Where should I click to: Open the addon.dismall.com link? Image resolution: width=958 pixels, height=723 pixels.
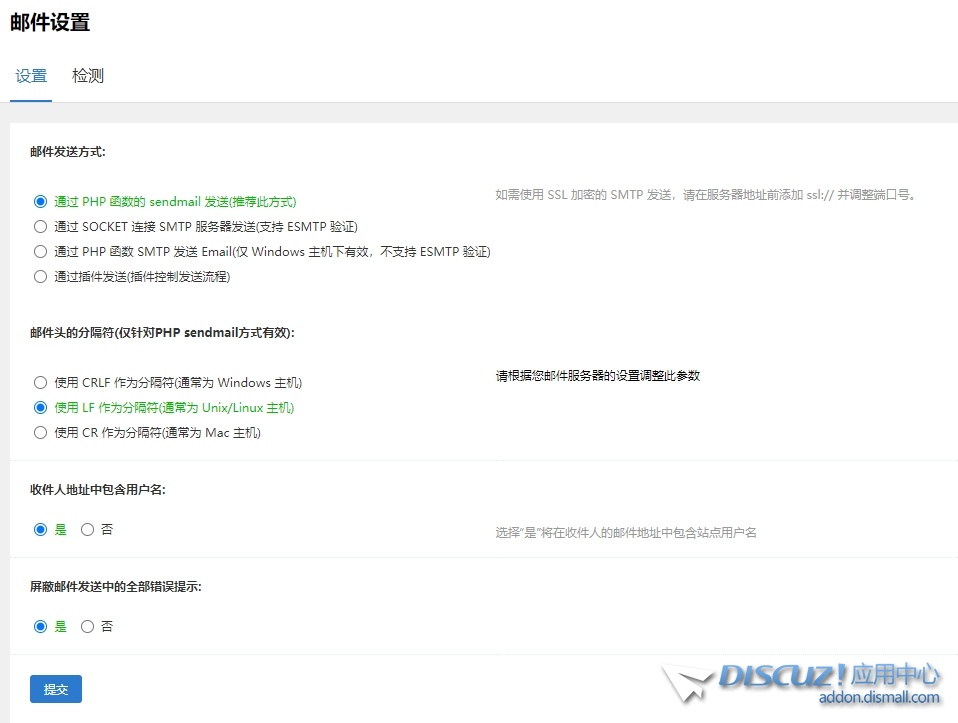[878, 698]
